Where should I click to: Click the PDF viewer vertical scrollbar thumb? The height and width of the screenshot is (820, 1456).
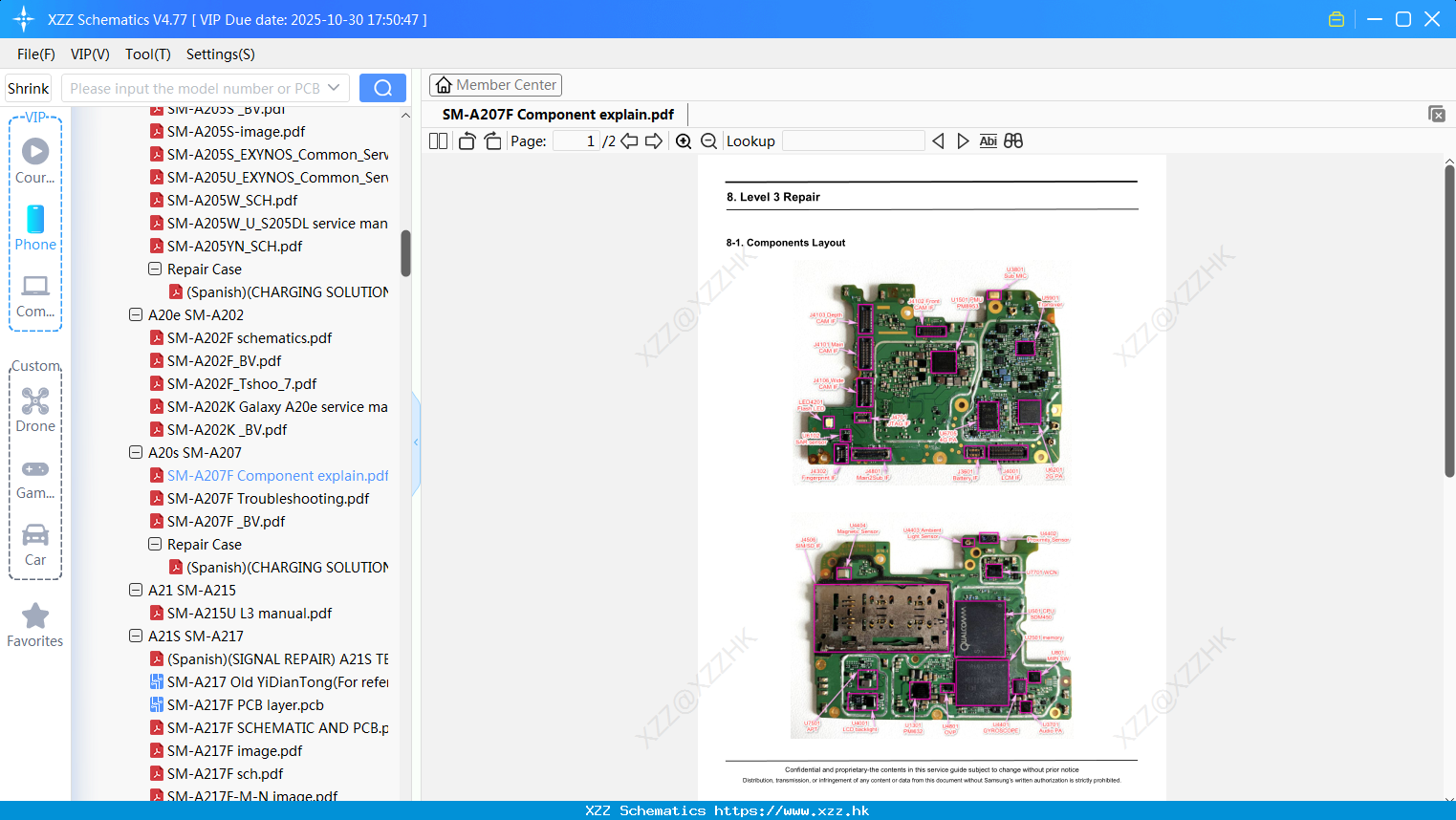[1449, 320]
